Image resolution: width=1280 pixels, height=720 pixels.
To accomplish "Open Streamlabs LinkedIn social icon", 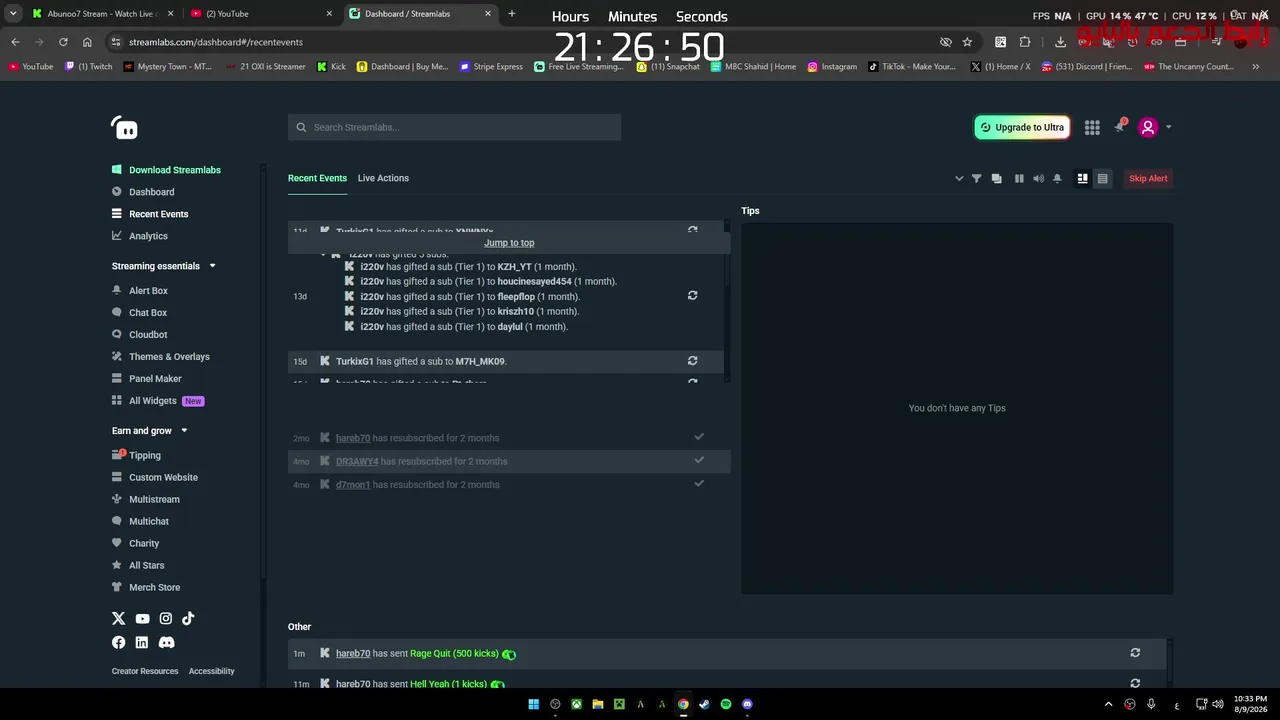I will click(x=142, y=642).
